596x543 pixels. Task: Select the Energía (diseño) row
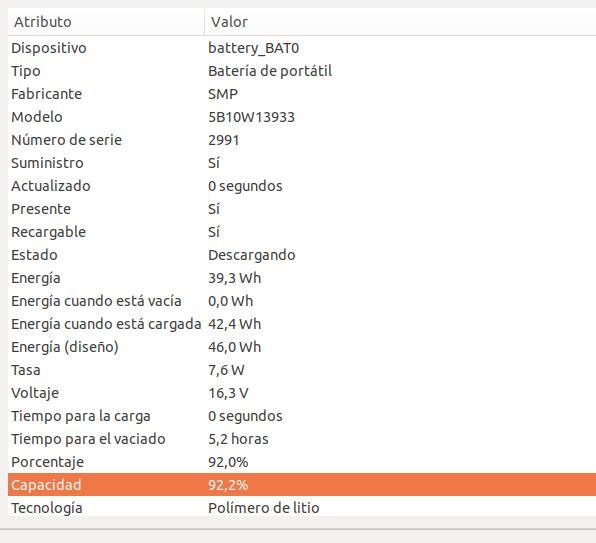(302, 347)
